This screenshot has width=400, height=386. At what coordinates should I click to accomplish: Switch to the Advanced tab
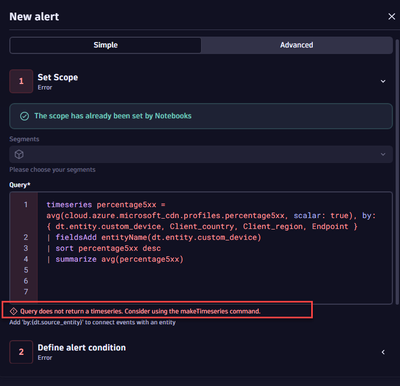(296, 45)
